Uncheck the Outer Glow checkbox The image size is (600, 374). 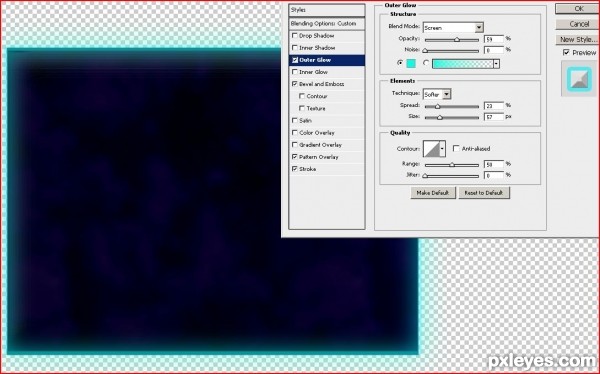tap(295, 60)
